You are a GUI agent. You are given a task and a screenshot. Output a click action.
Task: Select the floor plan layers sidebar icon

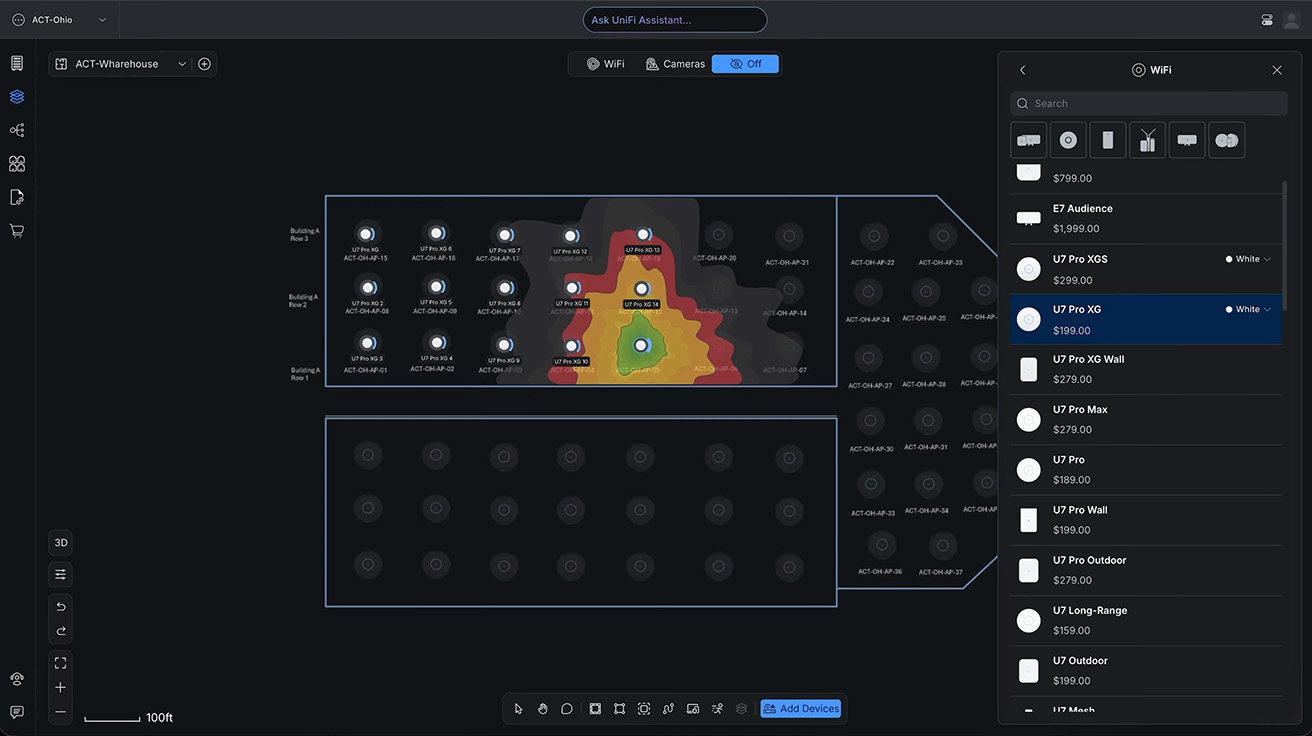tap(17, 97)
